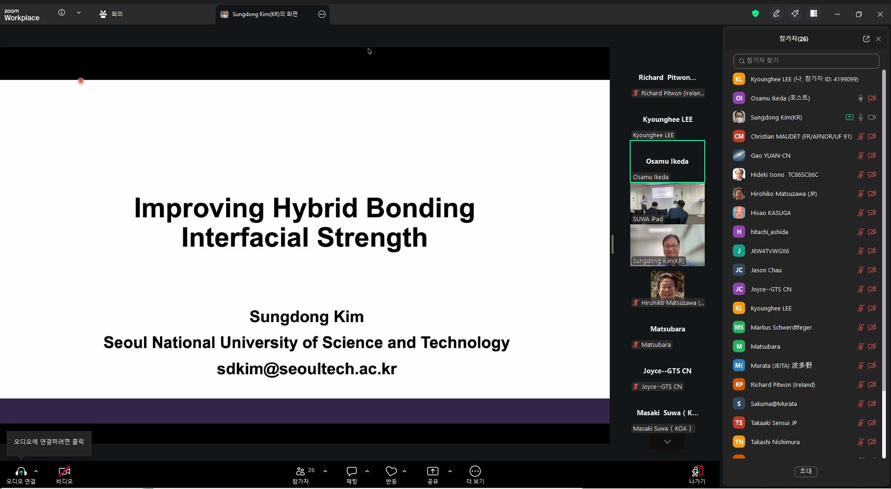Click the minus icon on the shared-screen tab
This screenshot has height=489, width=891.
pyautogui.click(x=322, y=14)
